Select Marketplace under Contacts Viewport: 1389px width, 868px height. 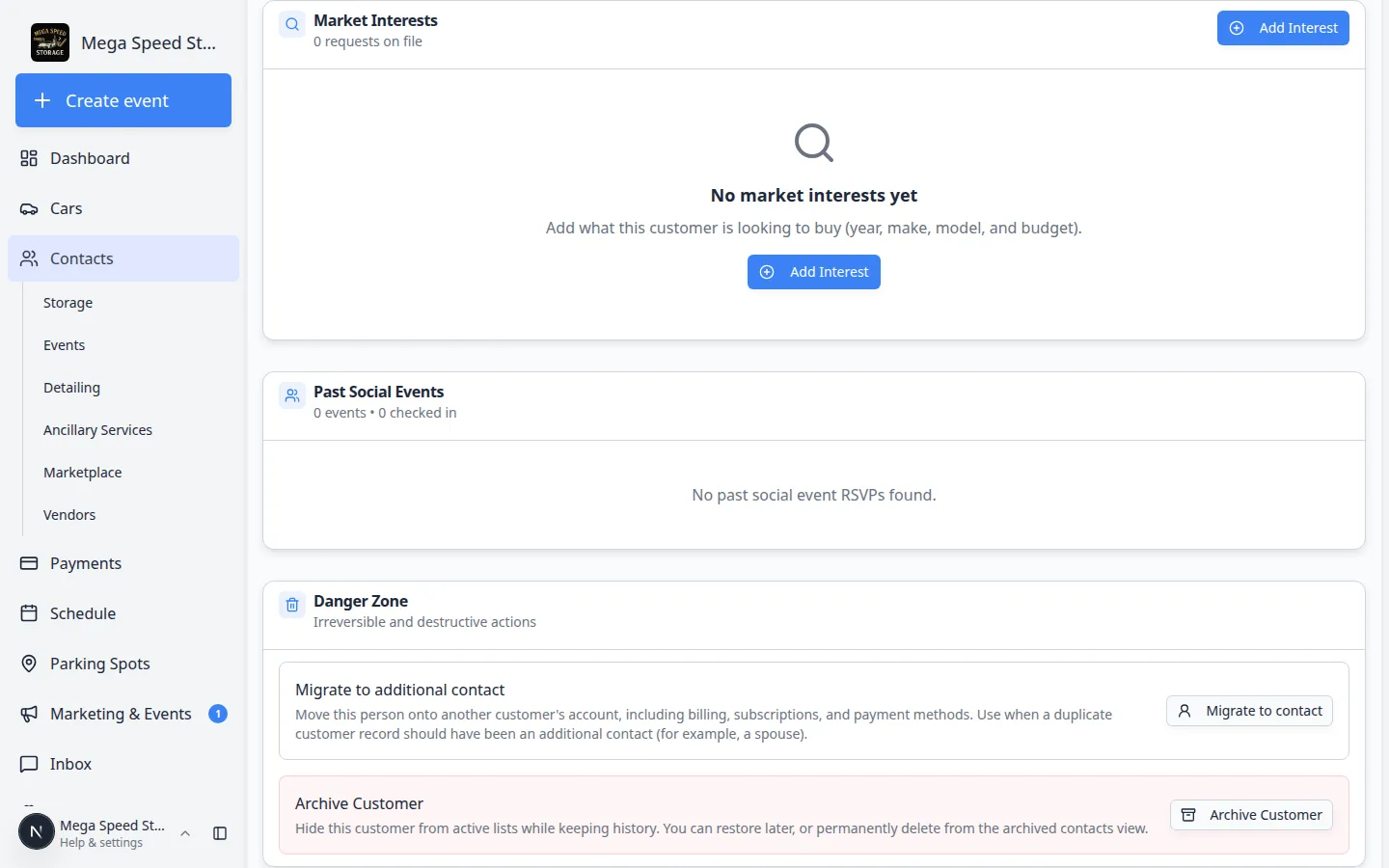(x=82, y=473)
